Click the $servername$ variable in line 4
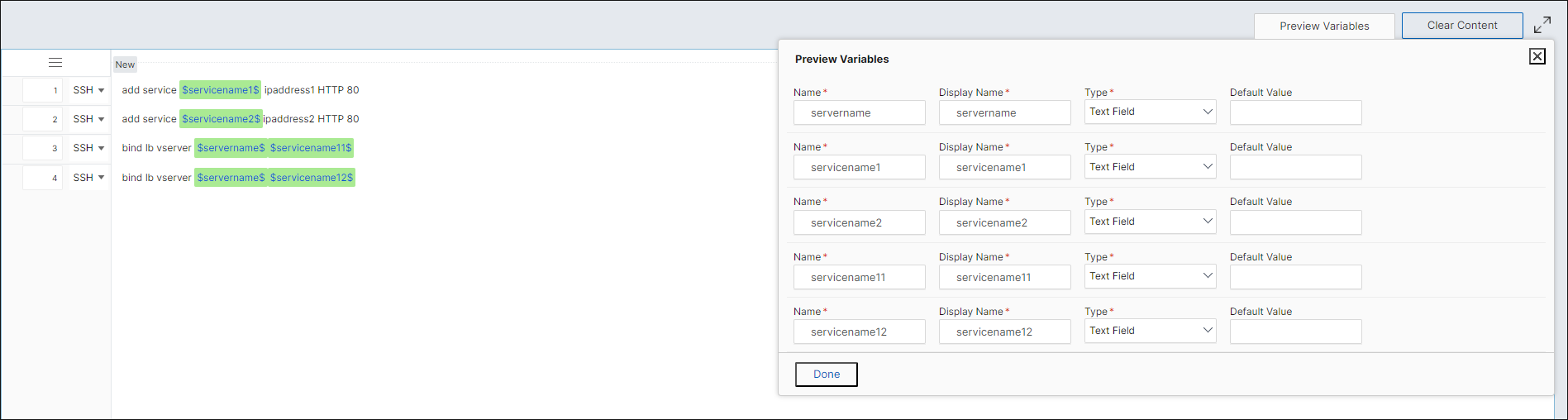This screenshot has height=420, width=1568. tap(231, 178)
